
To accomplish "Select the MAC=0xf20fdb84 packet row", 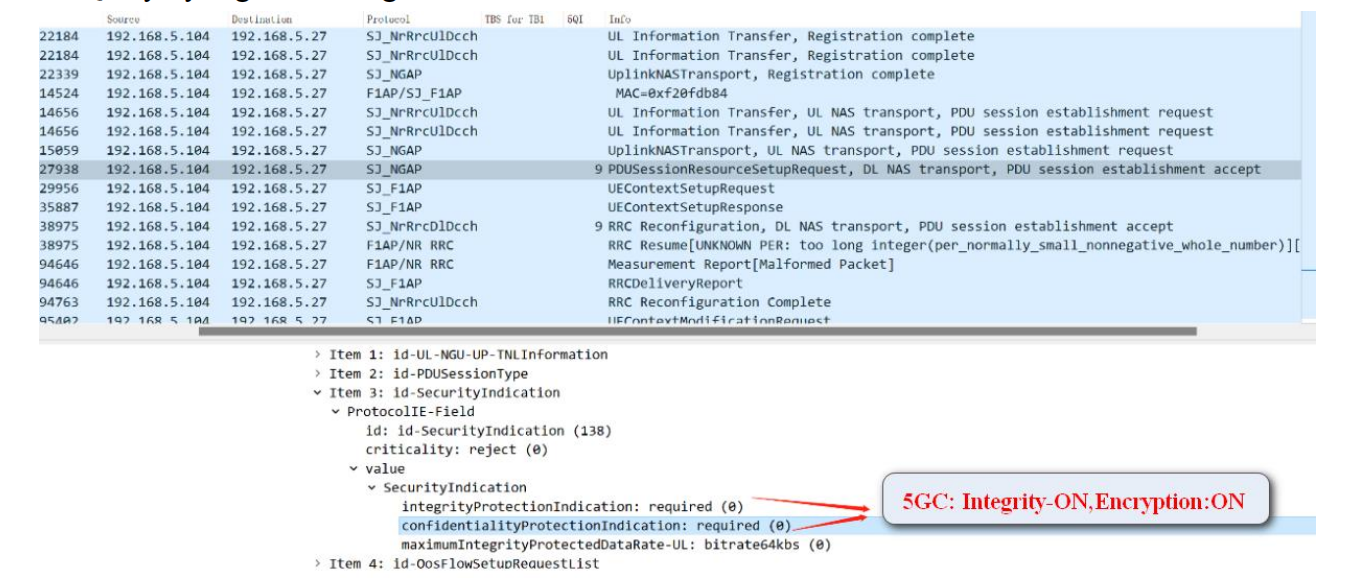I will [672, 93].
